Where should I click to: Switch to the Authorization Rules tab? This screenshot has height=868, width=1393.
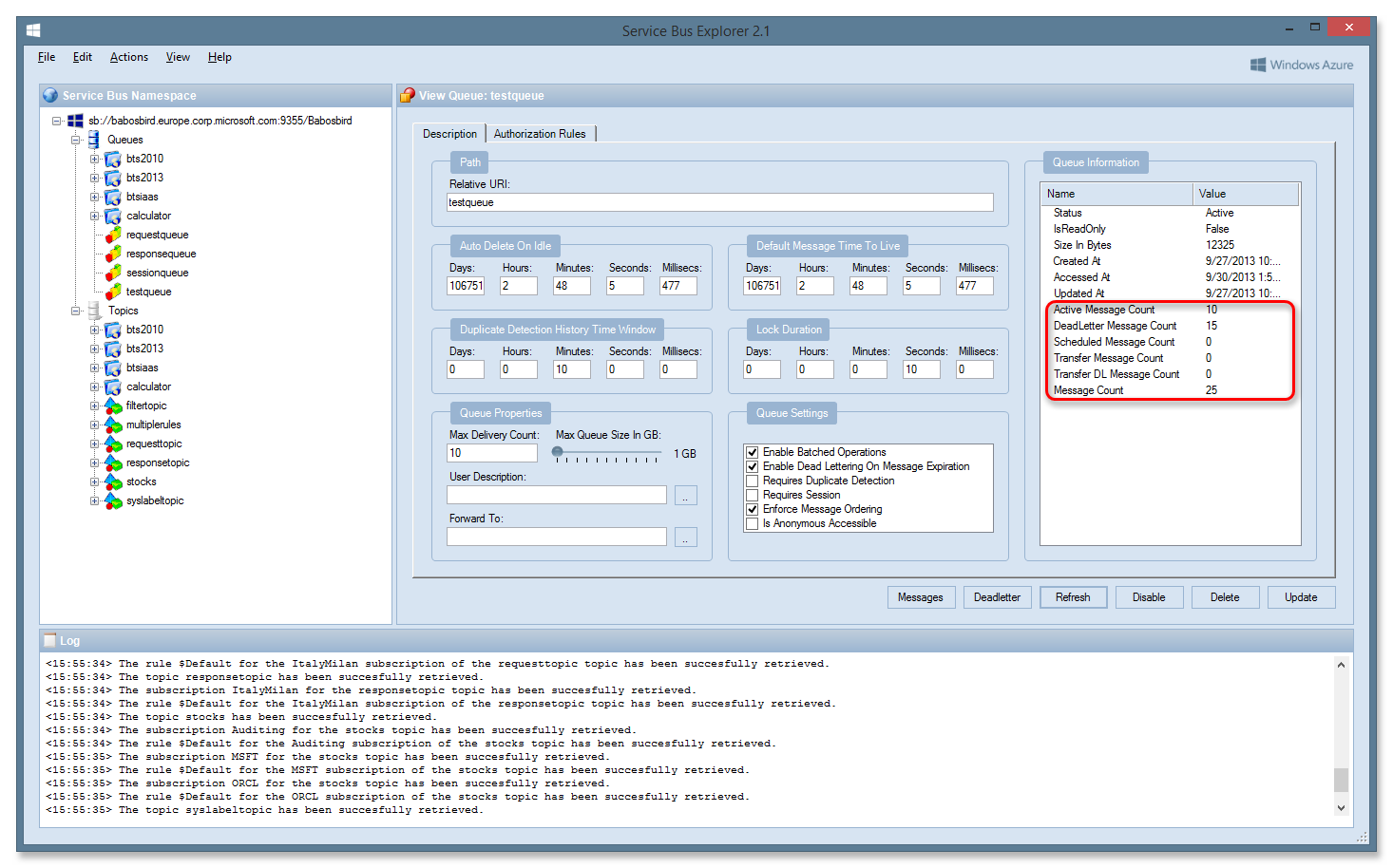point(540,134)
